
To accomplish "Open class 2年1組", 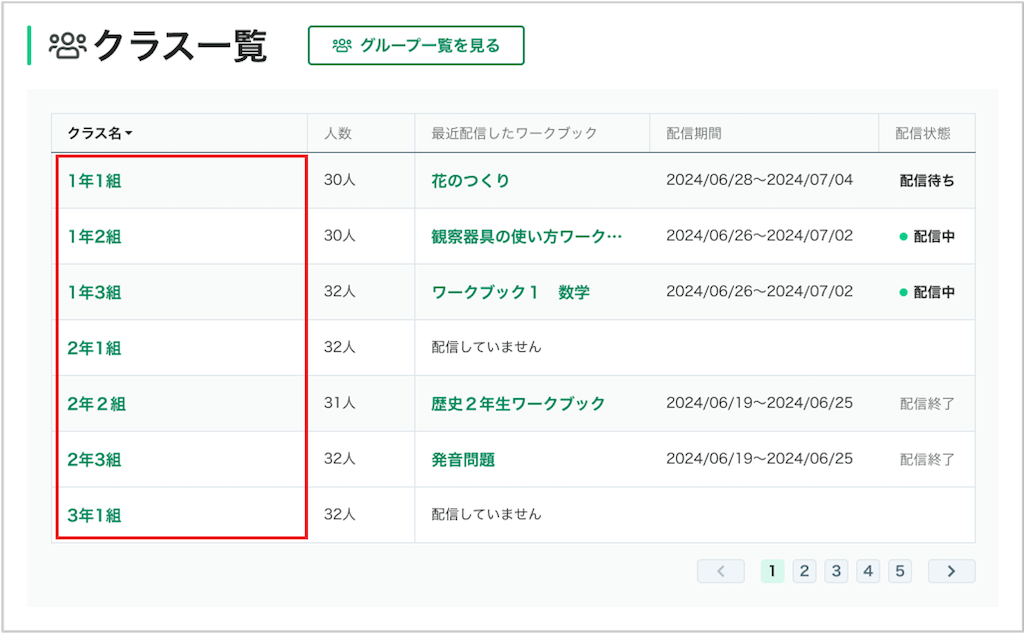I will pos(95,348).
